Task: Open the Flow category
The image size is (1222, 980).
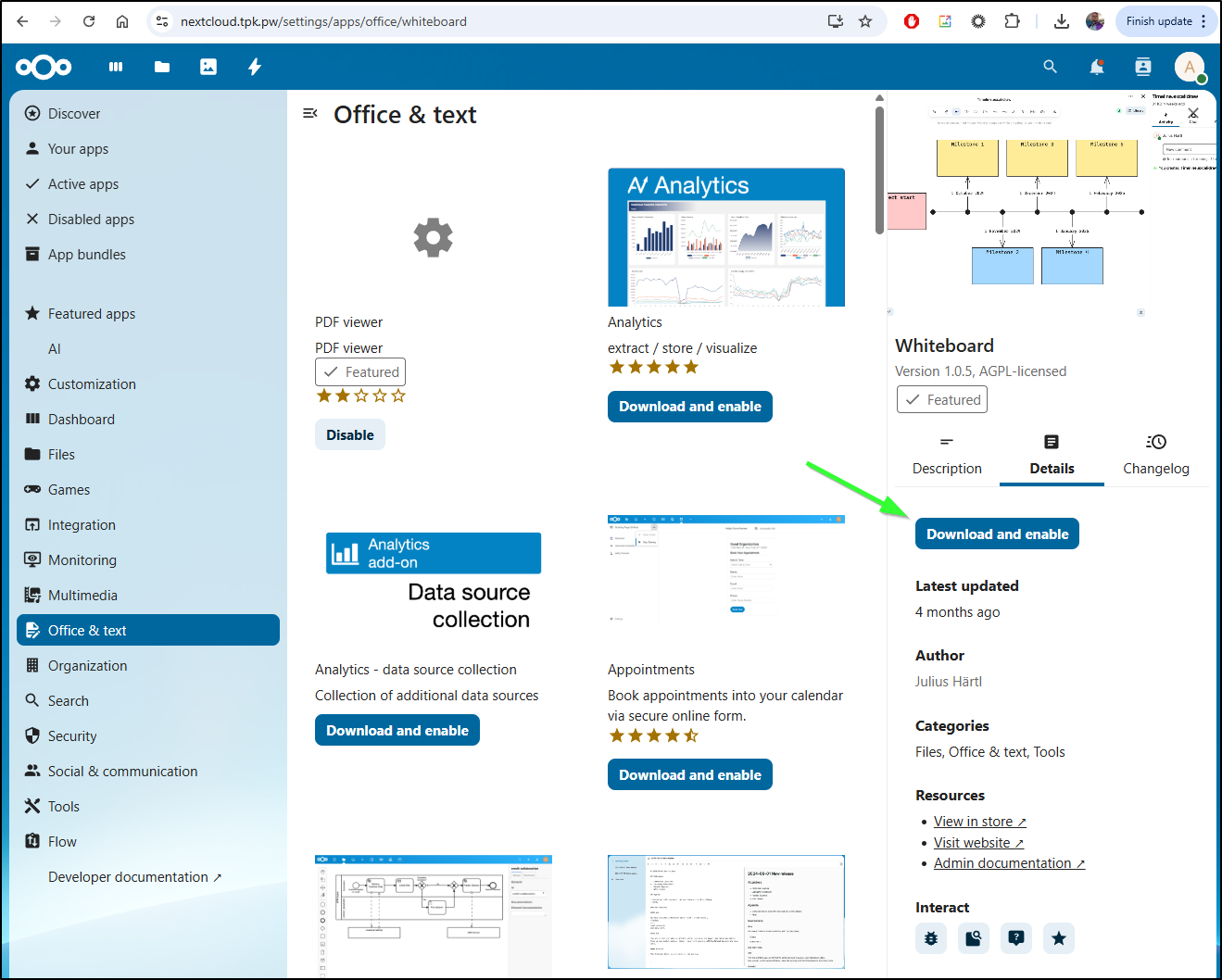Action: [x=148, y=842]
